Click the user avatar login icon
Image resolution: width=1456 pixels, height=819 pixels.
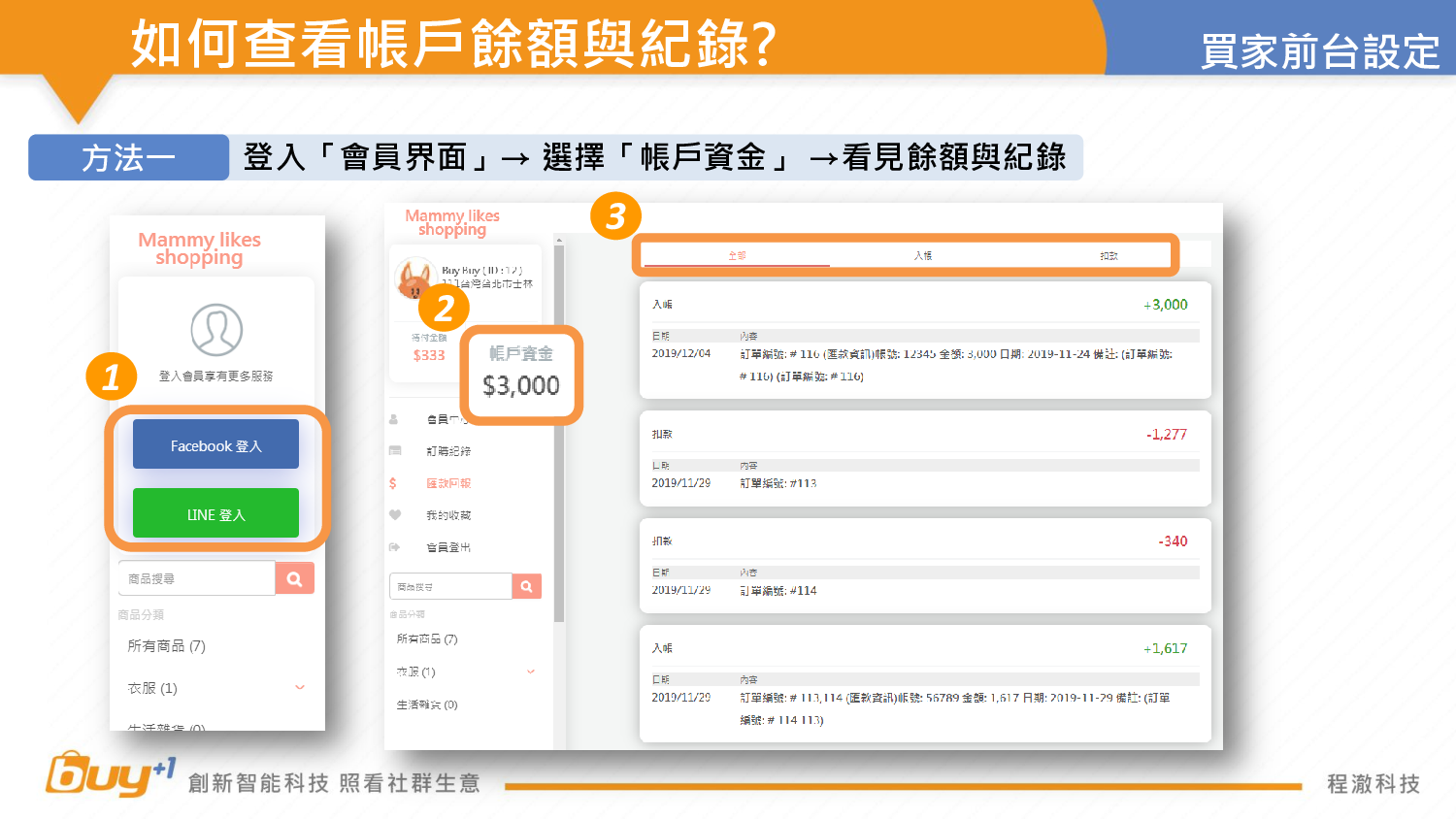pos(216,330)
